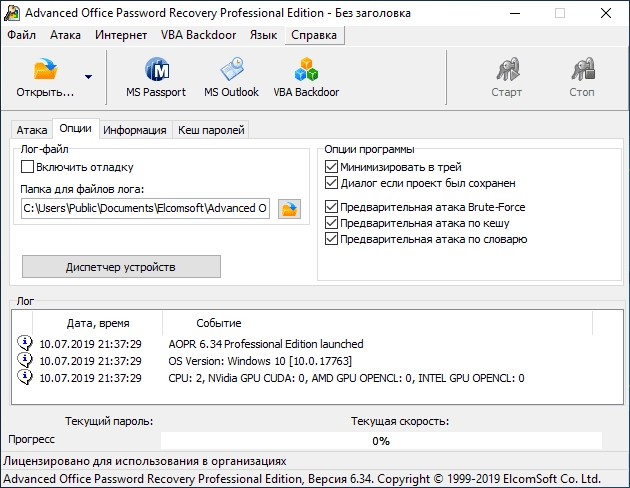Open the Кеш паролей tab
Image resolution: width=630 pixels, height=488 pixels.
tap(211, 130)
